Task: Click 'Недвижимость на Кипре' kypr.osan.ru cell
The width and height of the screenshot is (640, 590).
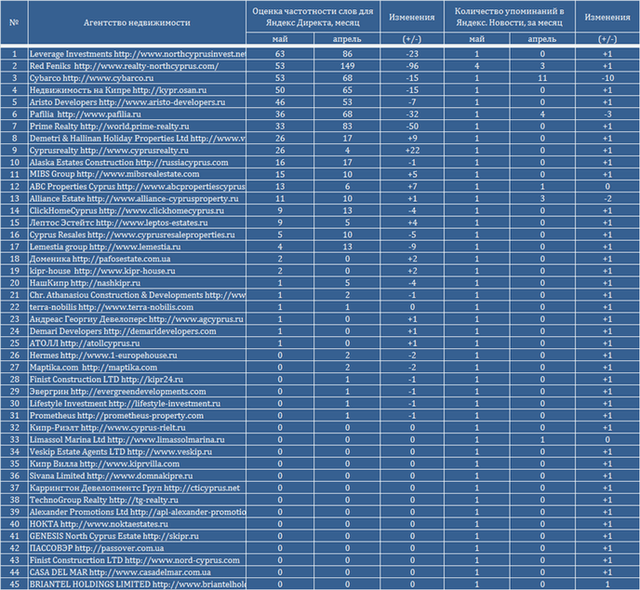Action: (137, 90)
